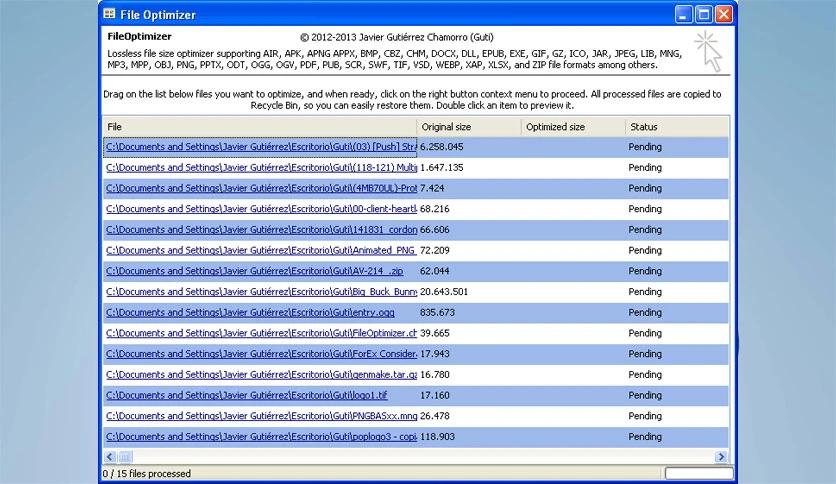Select the 141831_cordon file path link
The image size is (836, 484).
[261, 230]
